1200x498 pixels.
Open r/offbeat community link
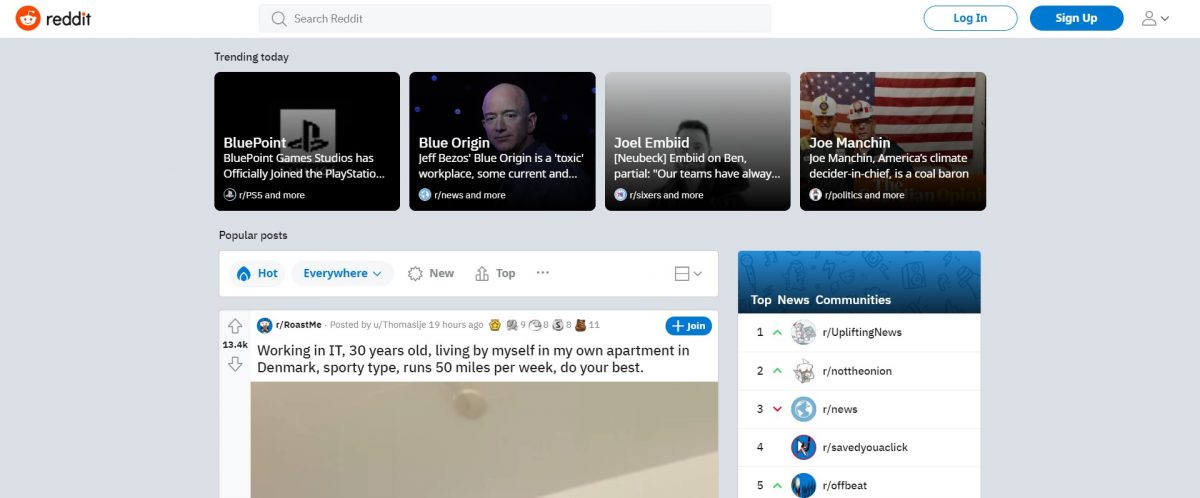(846, 485)
